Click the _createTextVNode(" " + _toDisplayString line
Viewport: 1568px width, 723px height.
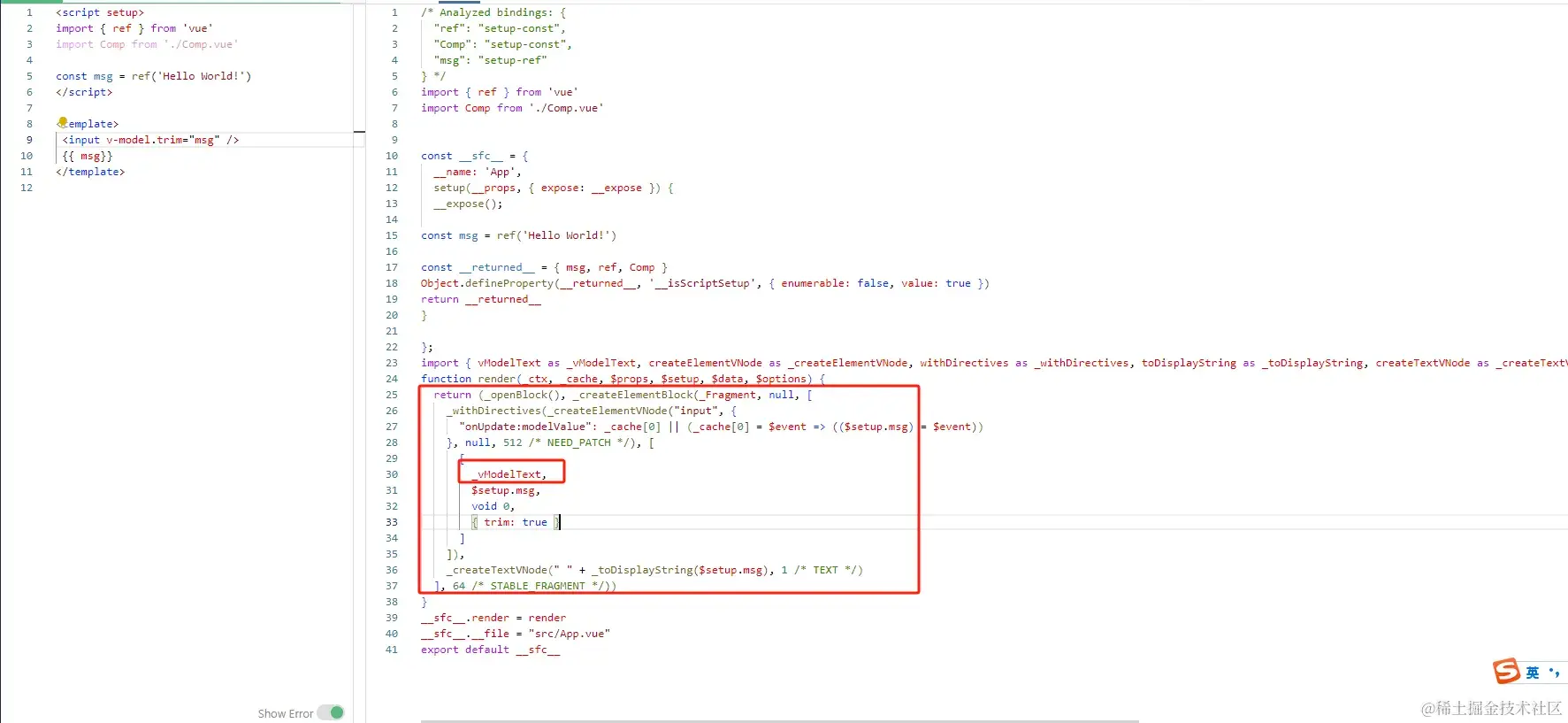click(x=654, y=570)
